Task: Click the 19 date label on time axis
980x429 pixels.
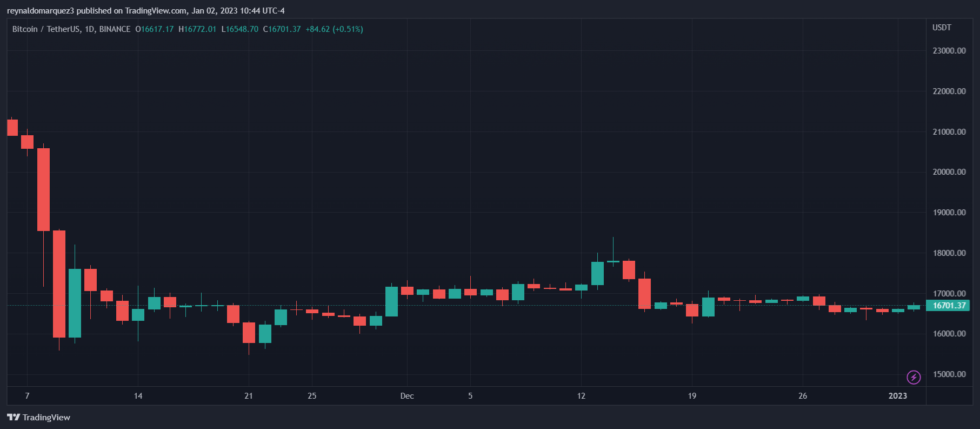Action: [x=692, y=396]
